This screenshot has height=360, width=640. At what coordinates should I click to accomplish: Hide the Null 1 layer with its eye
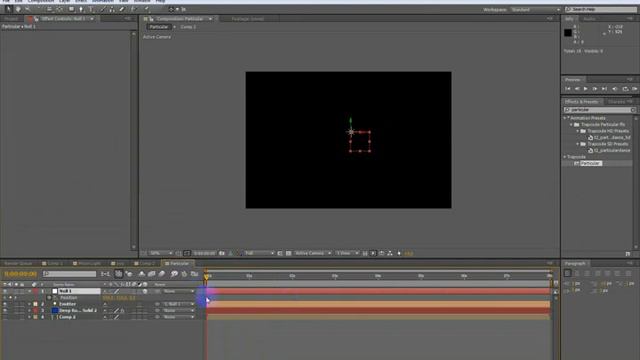5,291
